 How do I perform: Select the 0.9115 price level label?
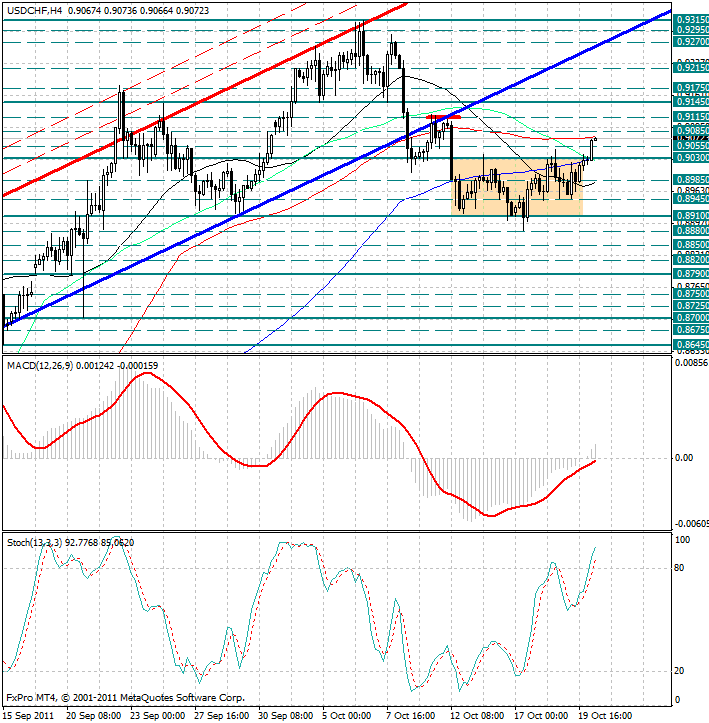(x=691, y=117)
